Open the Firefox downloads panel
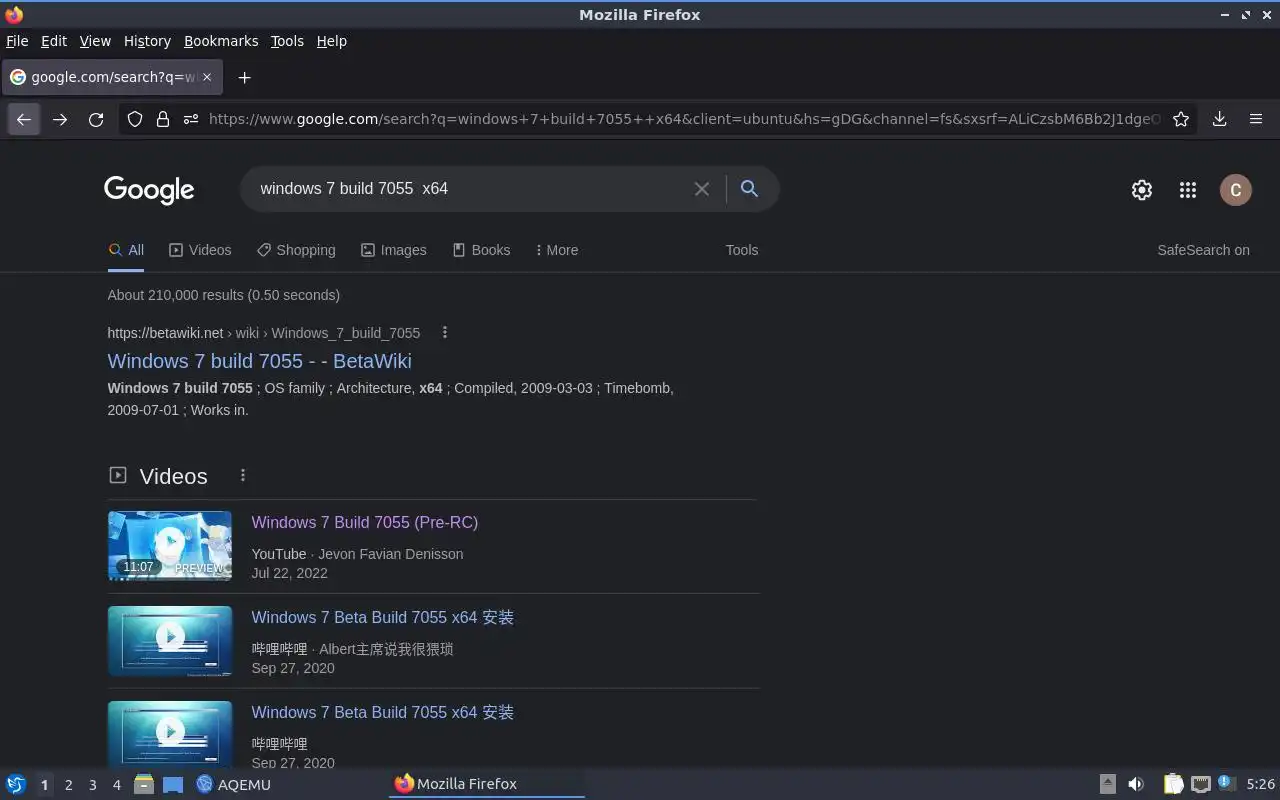The height and width of the screenshot is (800, 1280). point(1219,119)
